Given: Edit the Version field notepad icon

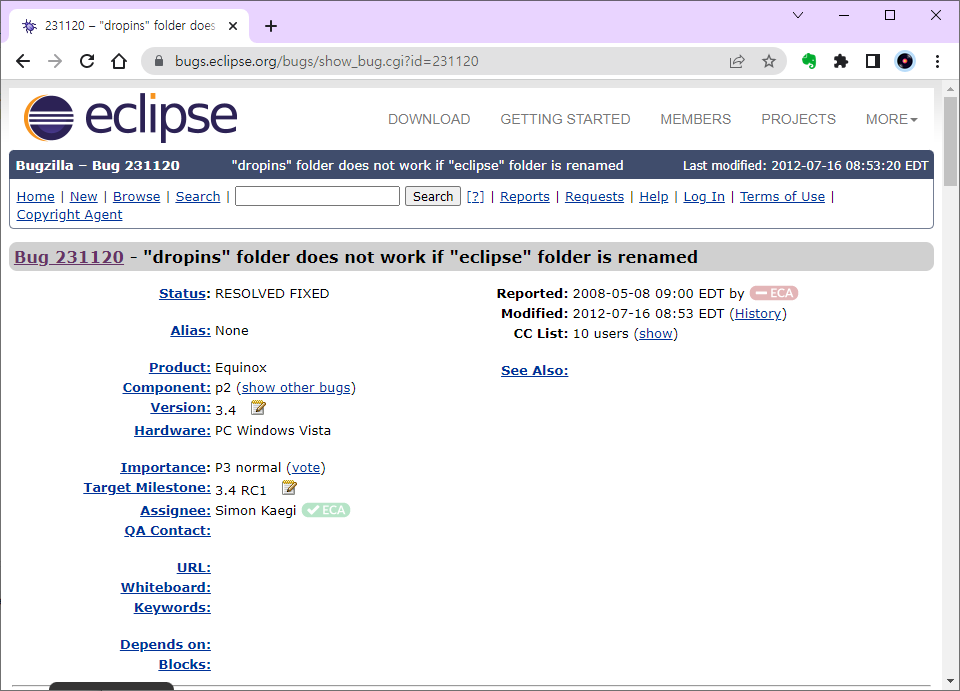Looking at the screenshot, I should point(258,408).
